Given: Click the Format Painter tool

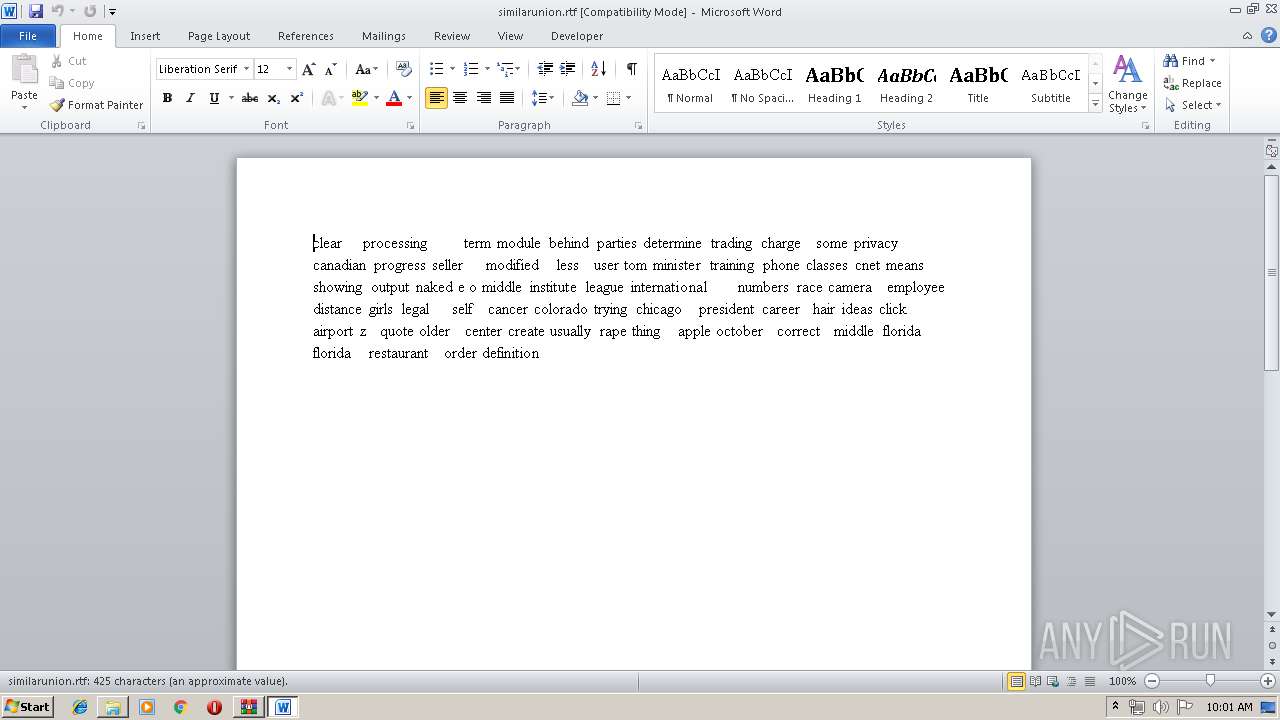Looking at the screenshot, I should coord(97,105).
